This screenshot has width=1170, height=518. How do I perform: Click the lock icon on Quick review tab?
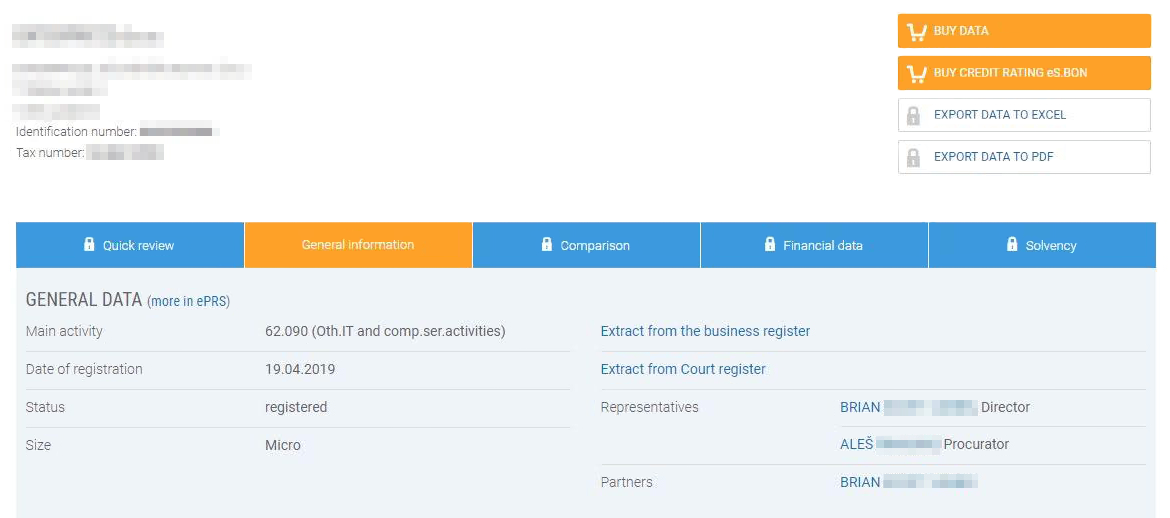tap(90, 244)
